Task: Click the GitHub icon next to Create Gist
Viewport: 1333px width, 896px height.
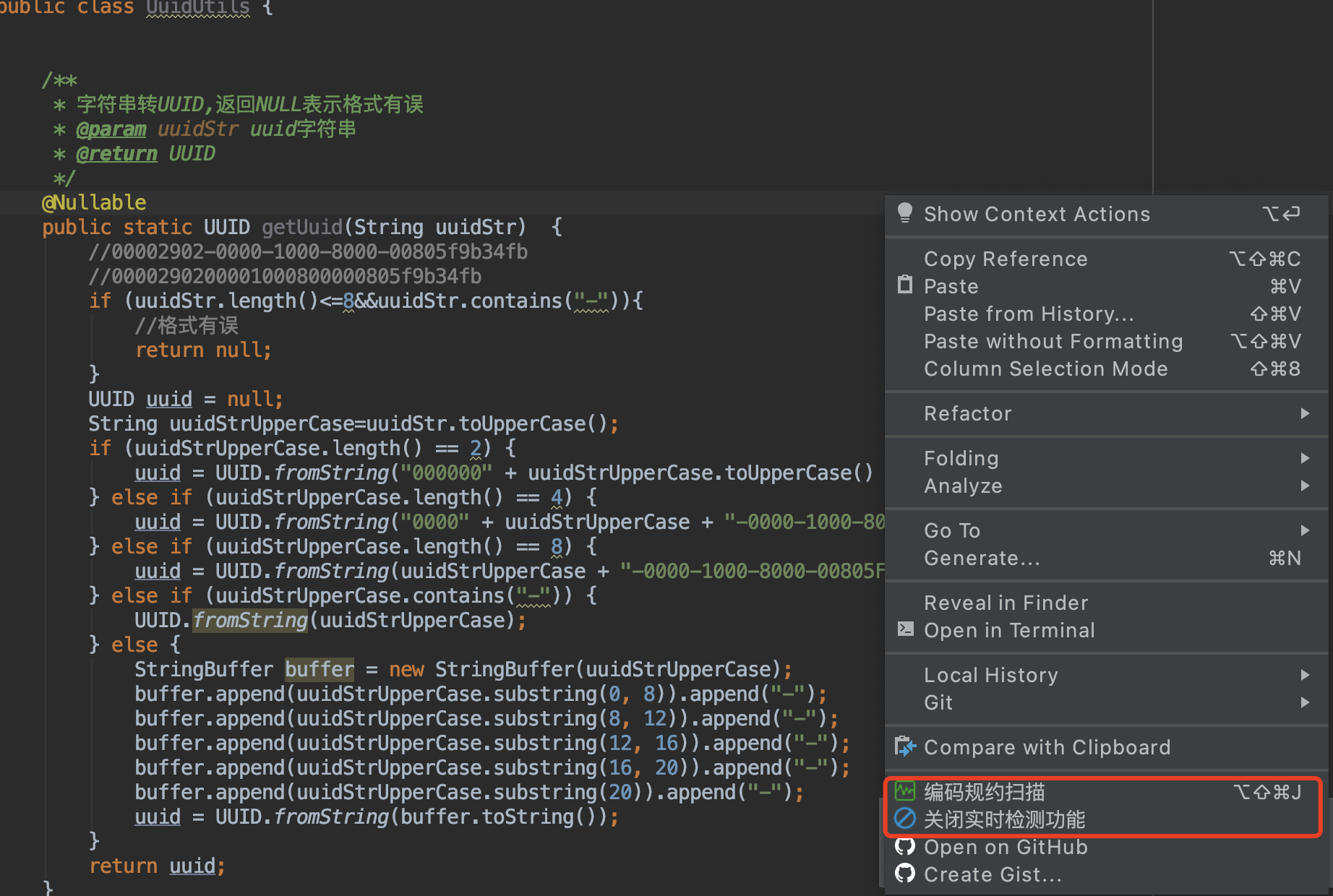Action: click(x=904, y=874)
